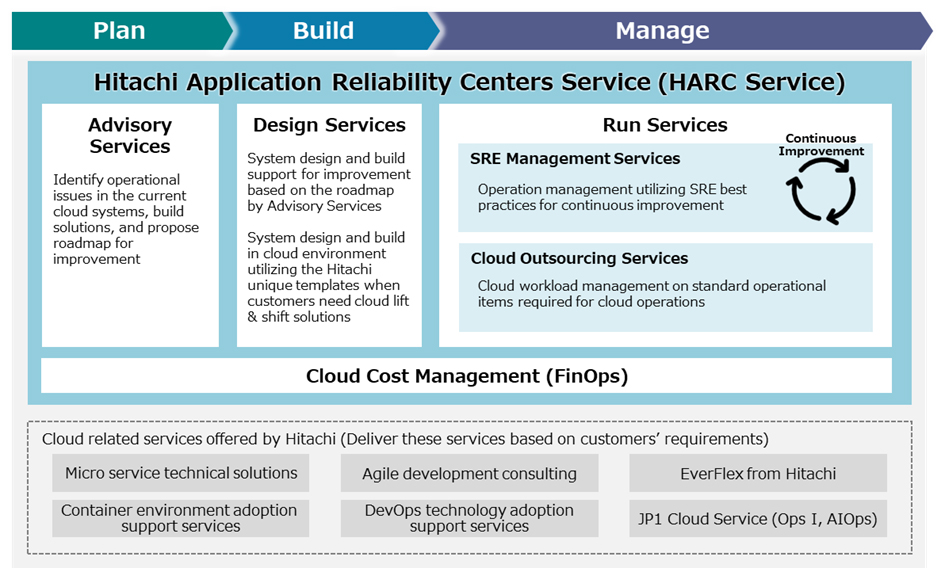Select the Plan phase arrow
The image size is (945, 568).
(x=119, y=31)
